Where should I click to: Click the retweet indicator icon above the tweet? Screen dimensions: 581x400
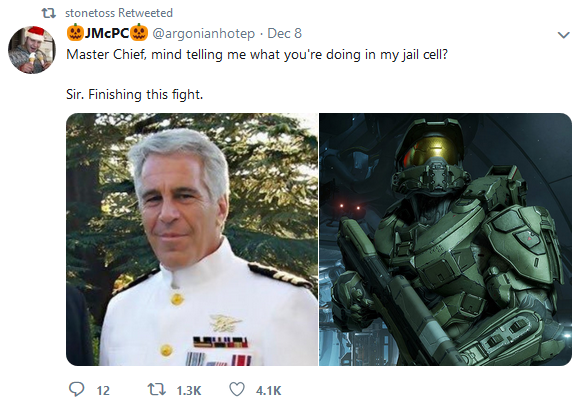tap(49, 13)
